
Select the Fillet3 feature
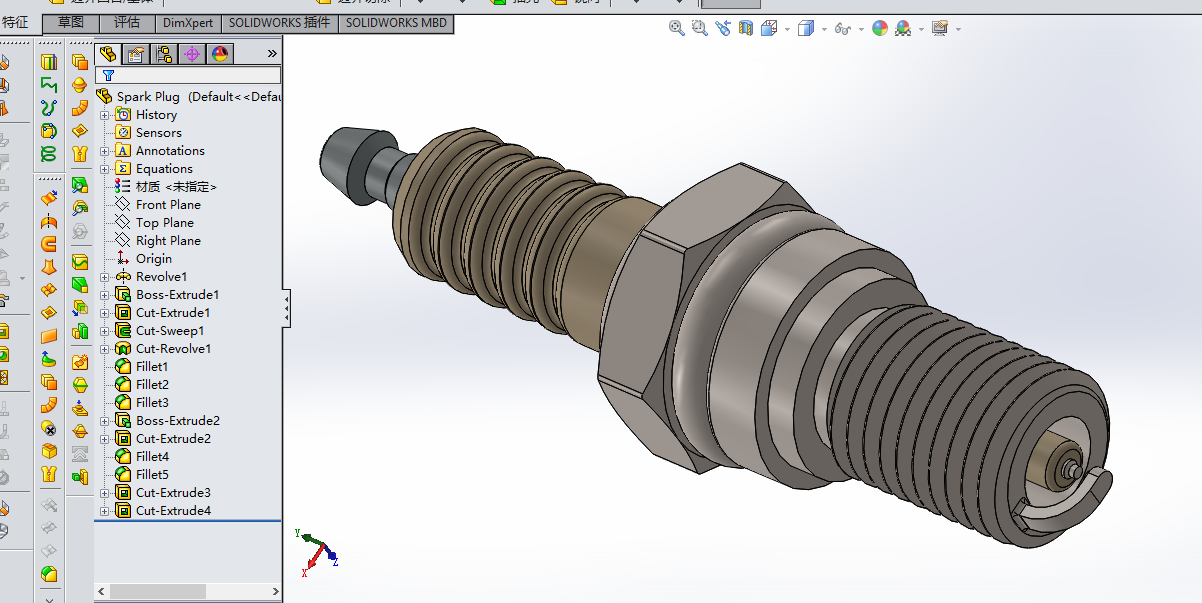click(x=152, y=403)
